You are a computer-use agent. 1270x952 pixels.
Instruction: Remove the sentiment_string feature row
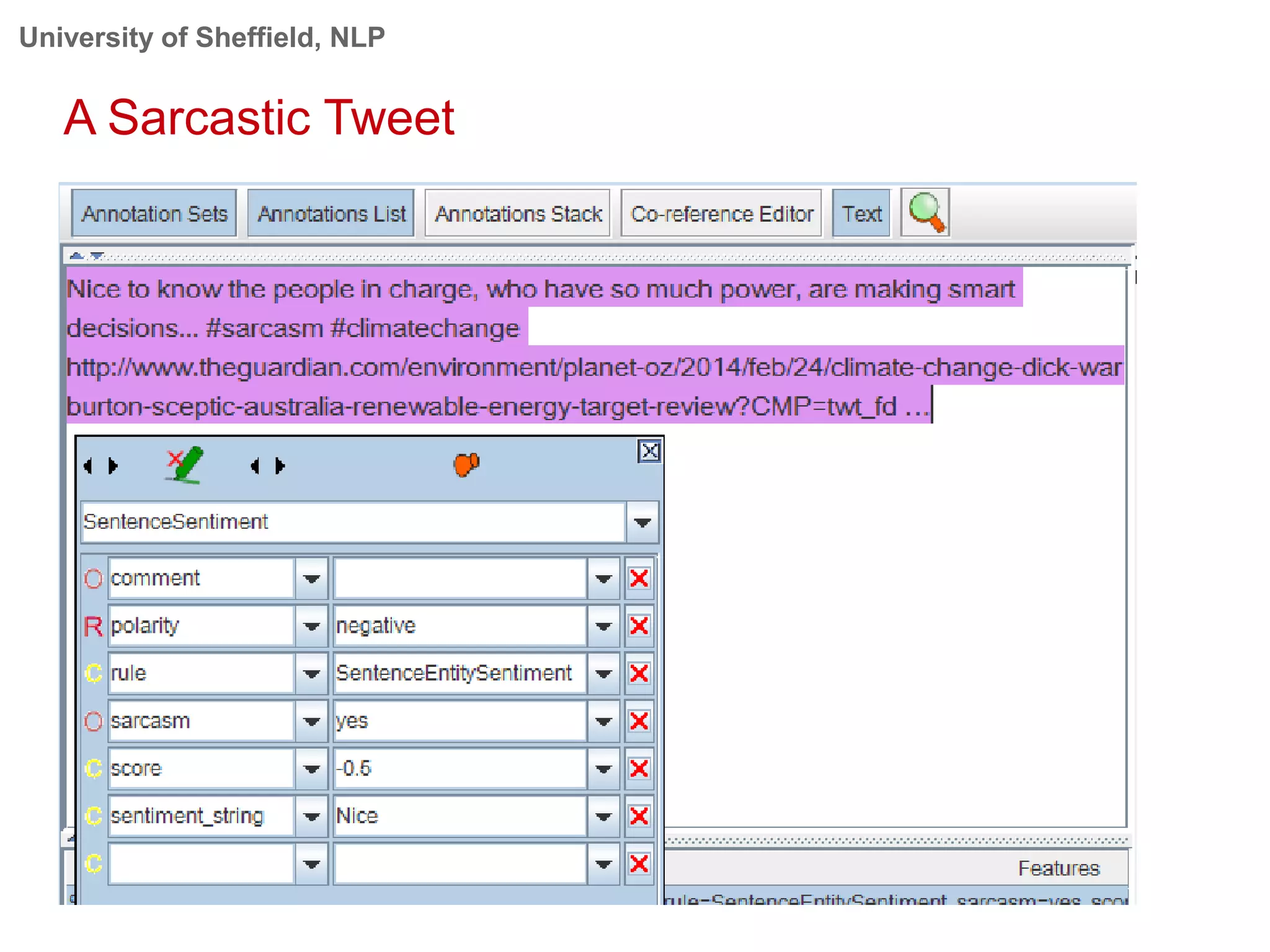(x=639, y=816)
